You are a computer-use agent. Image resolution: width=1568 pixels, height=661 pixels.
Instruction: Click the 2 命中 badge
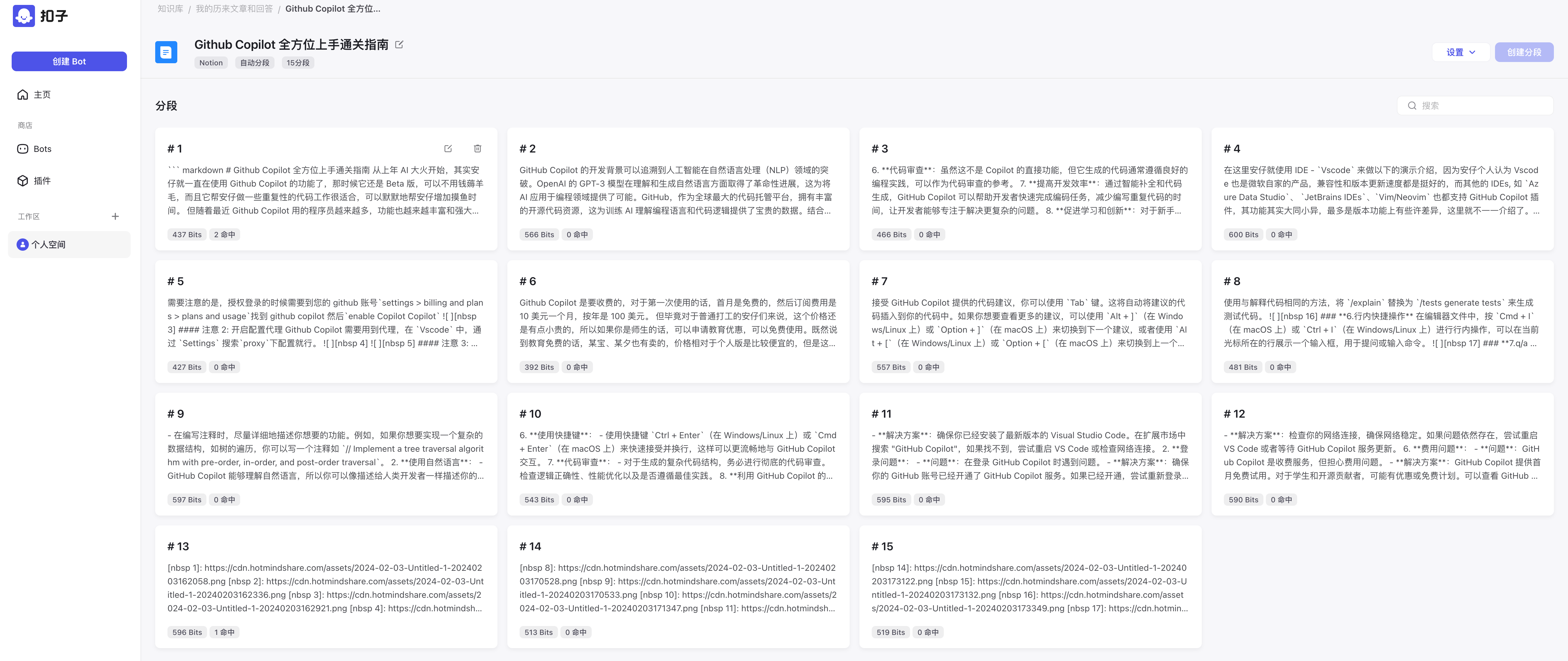(x=225, y=234)
